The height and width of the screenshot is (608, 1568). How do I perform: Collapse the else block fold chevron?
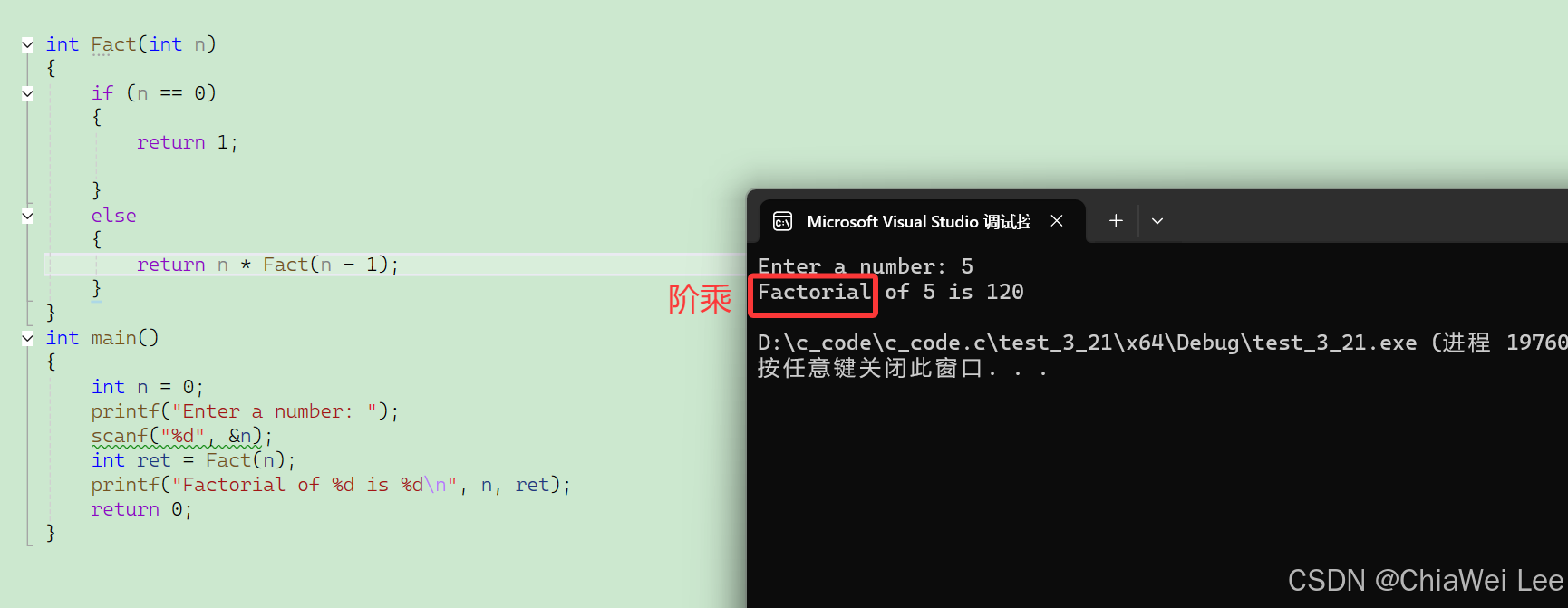pos(27,216)
